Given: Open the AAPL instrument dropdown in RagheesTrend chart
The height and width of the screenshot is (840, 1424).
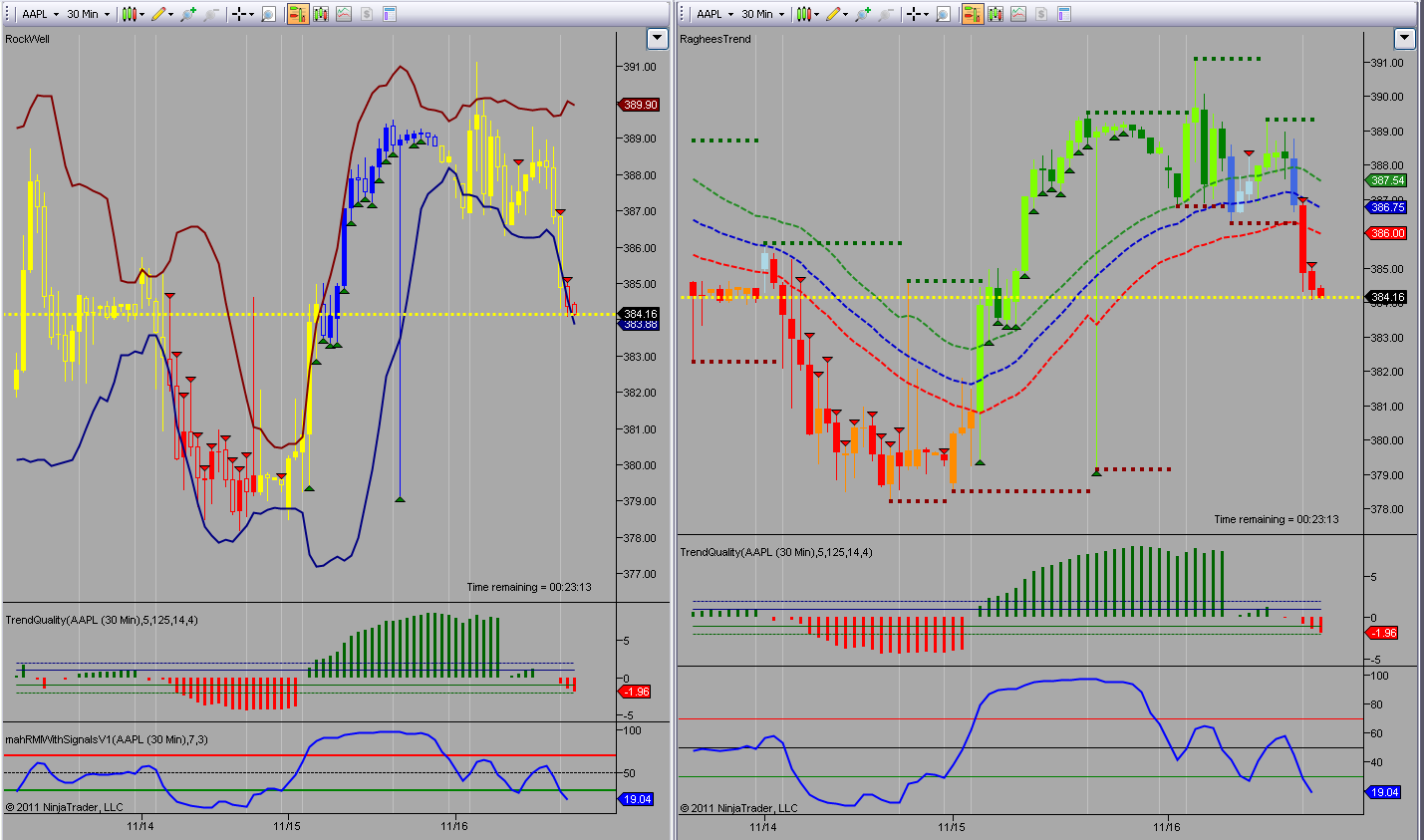Looking at the screenshot, I should pyautogui.click(x=715, y=14).
